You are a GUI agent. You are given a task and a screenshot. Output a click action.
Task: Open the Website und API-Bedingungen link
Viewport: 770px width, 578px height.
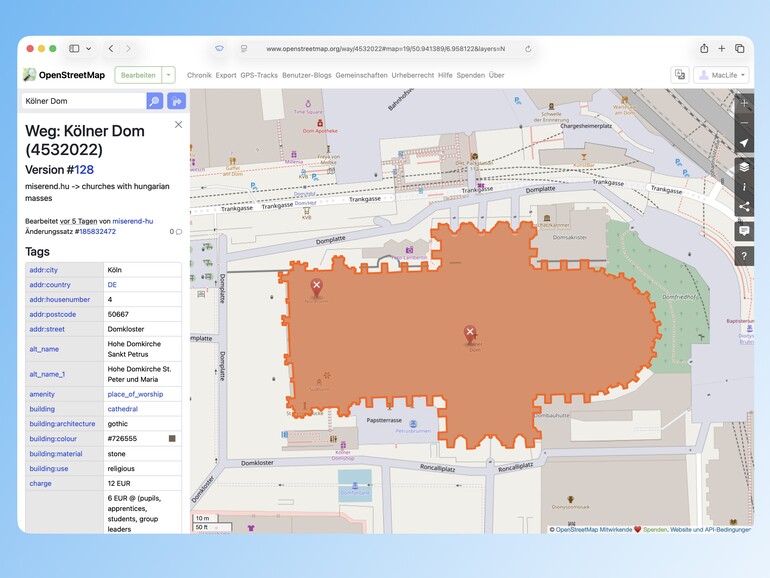(x=710, y=530)
